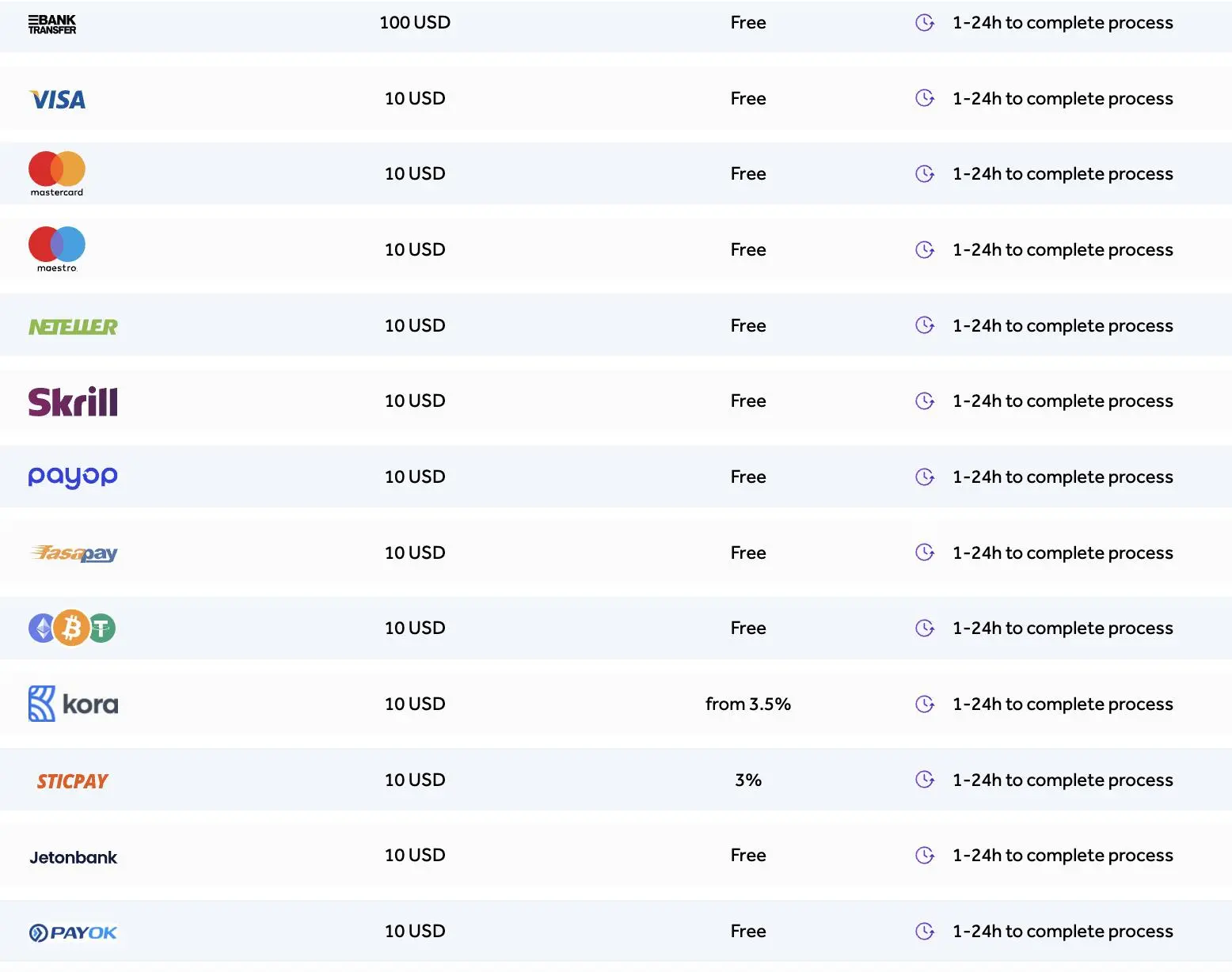Select the VISA logo
The height and width of the screenshot is (972, 1232).
57,99
